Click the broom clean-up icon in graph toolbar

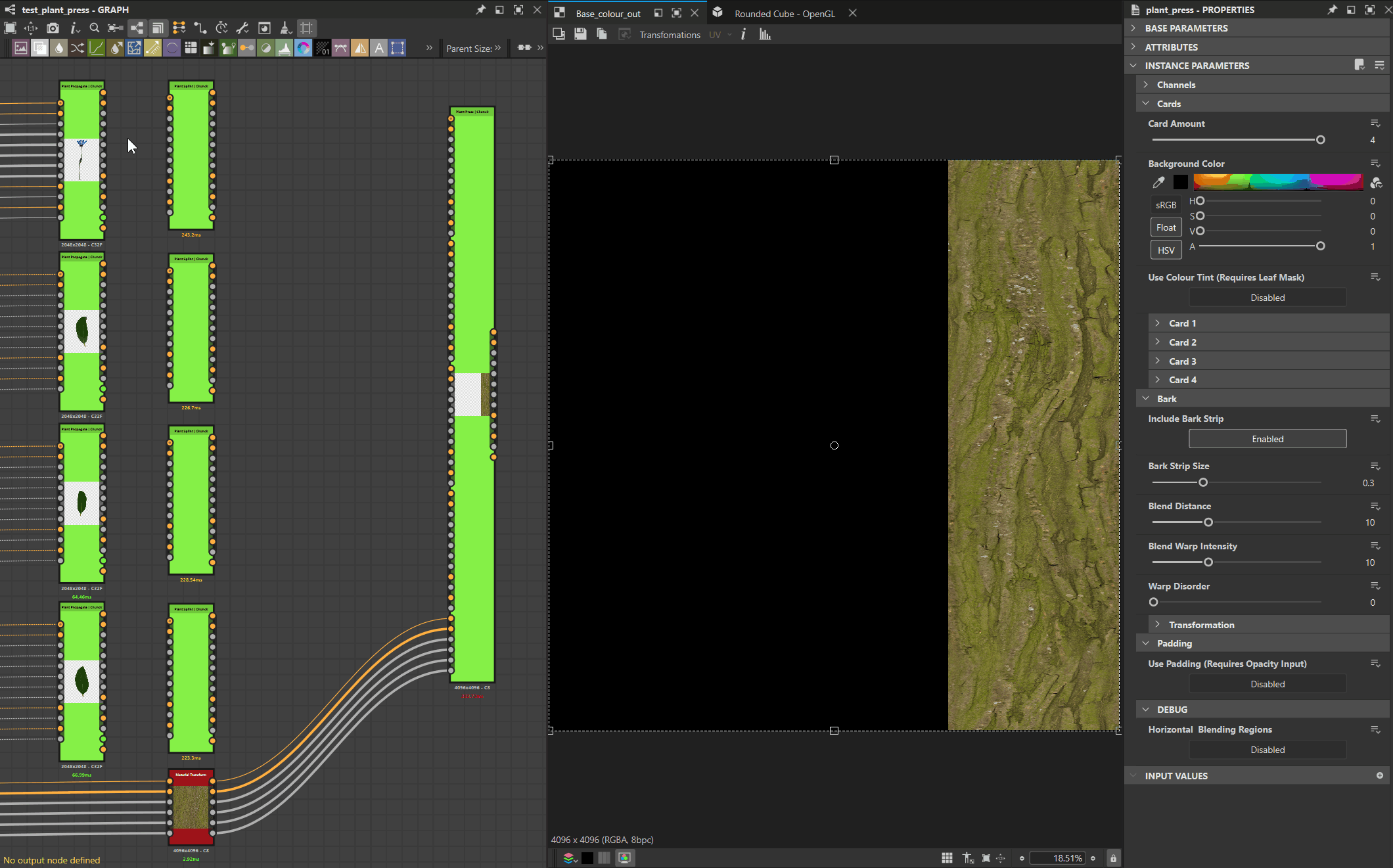point(285,28)
